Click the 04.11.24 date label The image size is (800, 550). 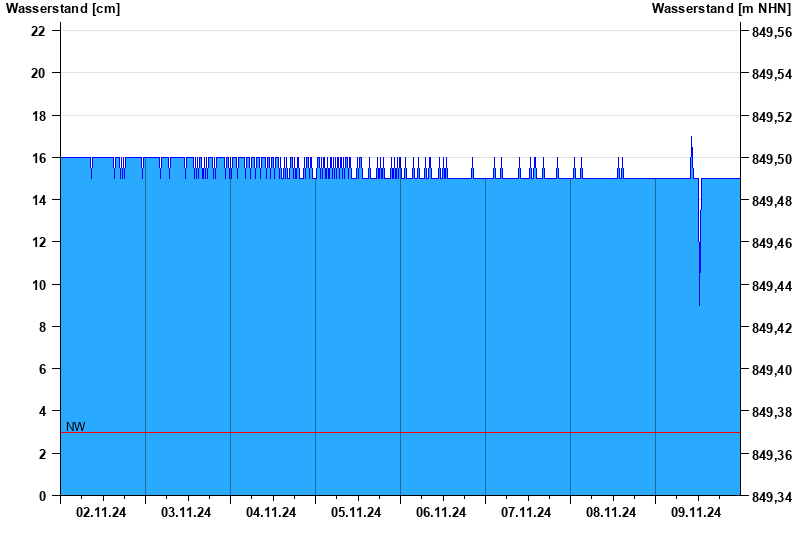click(271, 512)
